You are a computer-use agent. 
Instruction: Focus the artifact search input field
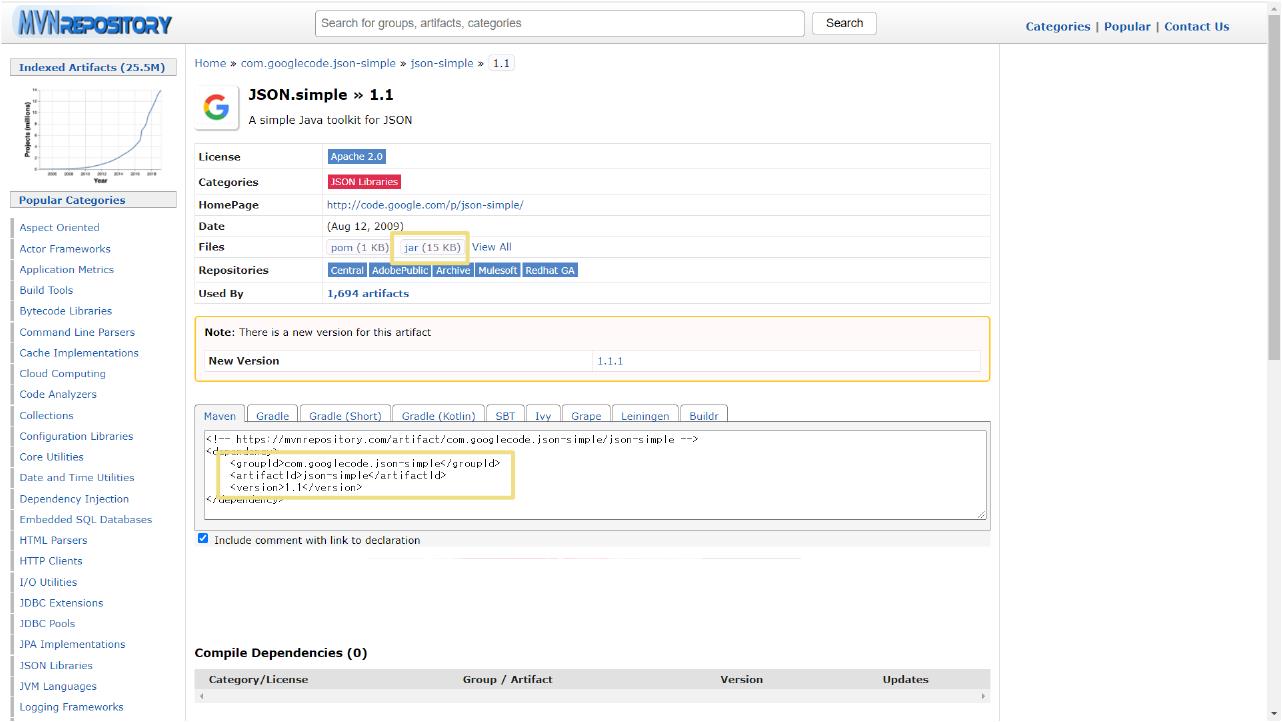560,23
